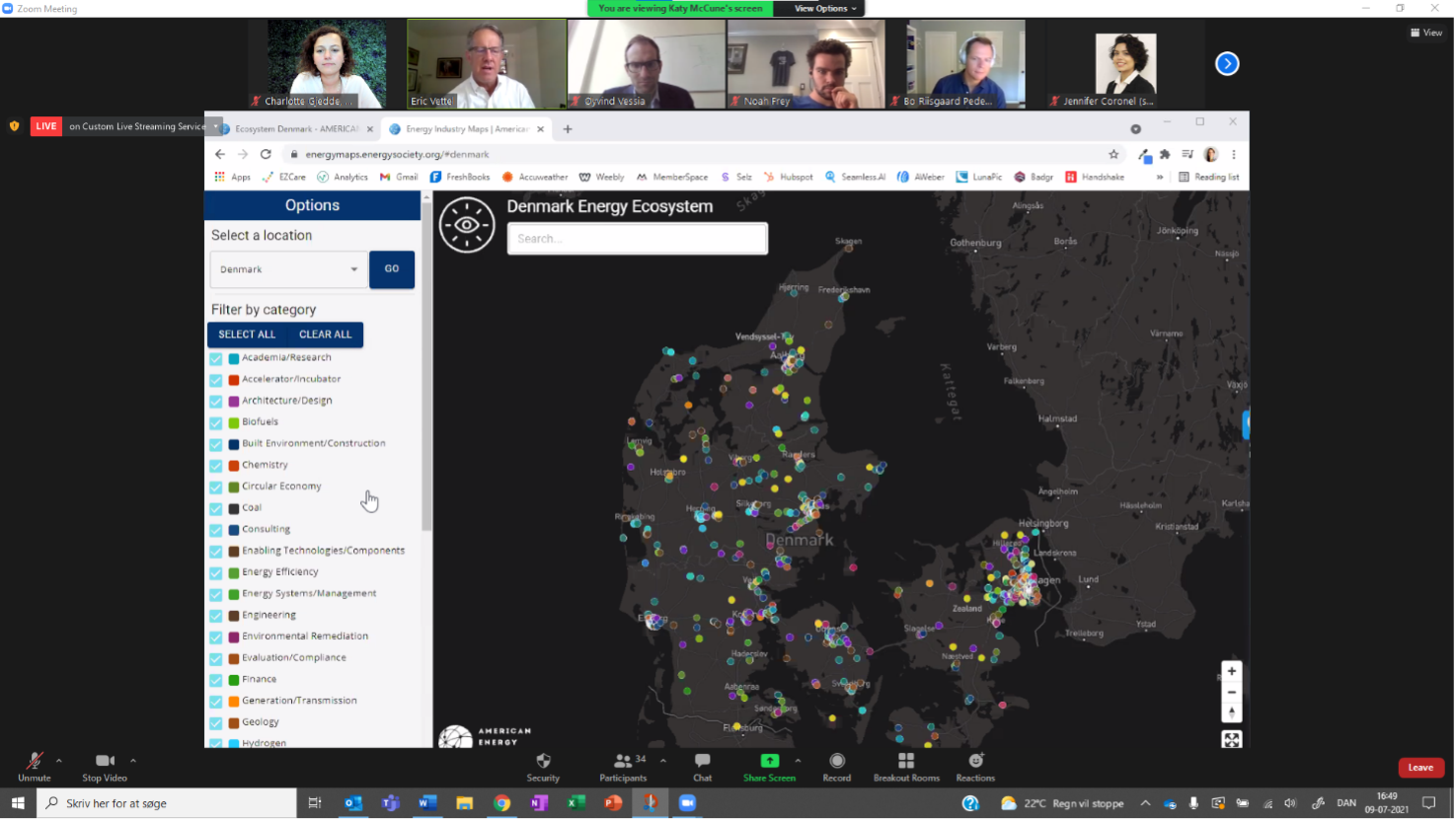1456x823 pixels.
Task: Open the Security shield options
Action: [543, 761]
